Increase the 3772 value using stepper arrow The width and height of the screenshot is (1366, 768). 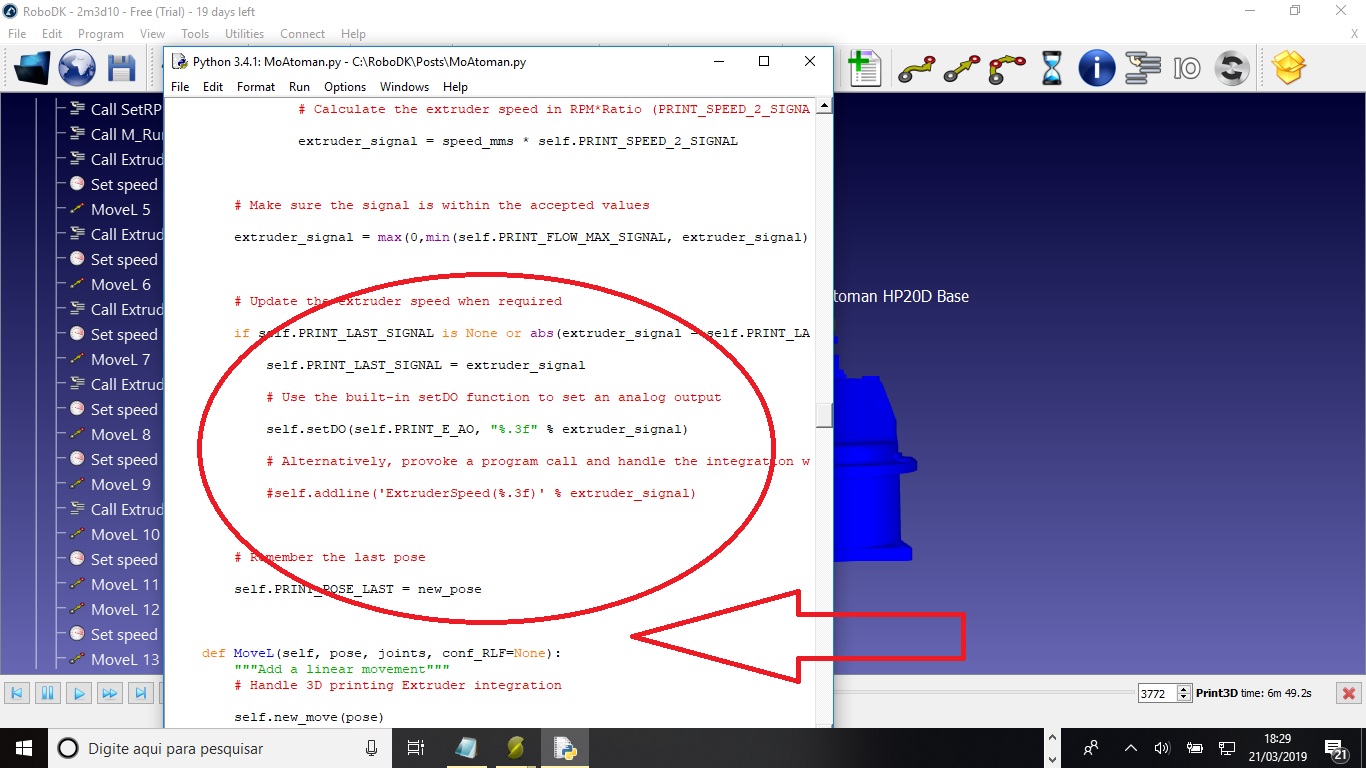[1184, 689]
